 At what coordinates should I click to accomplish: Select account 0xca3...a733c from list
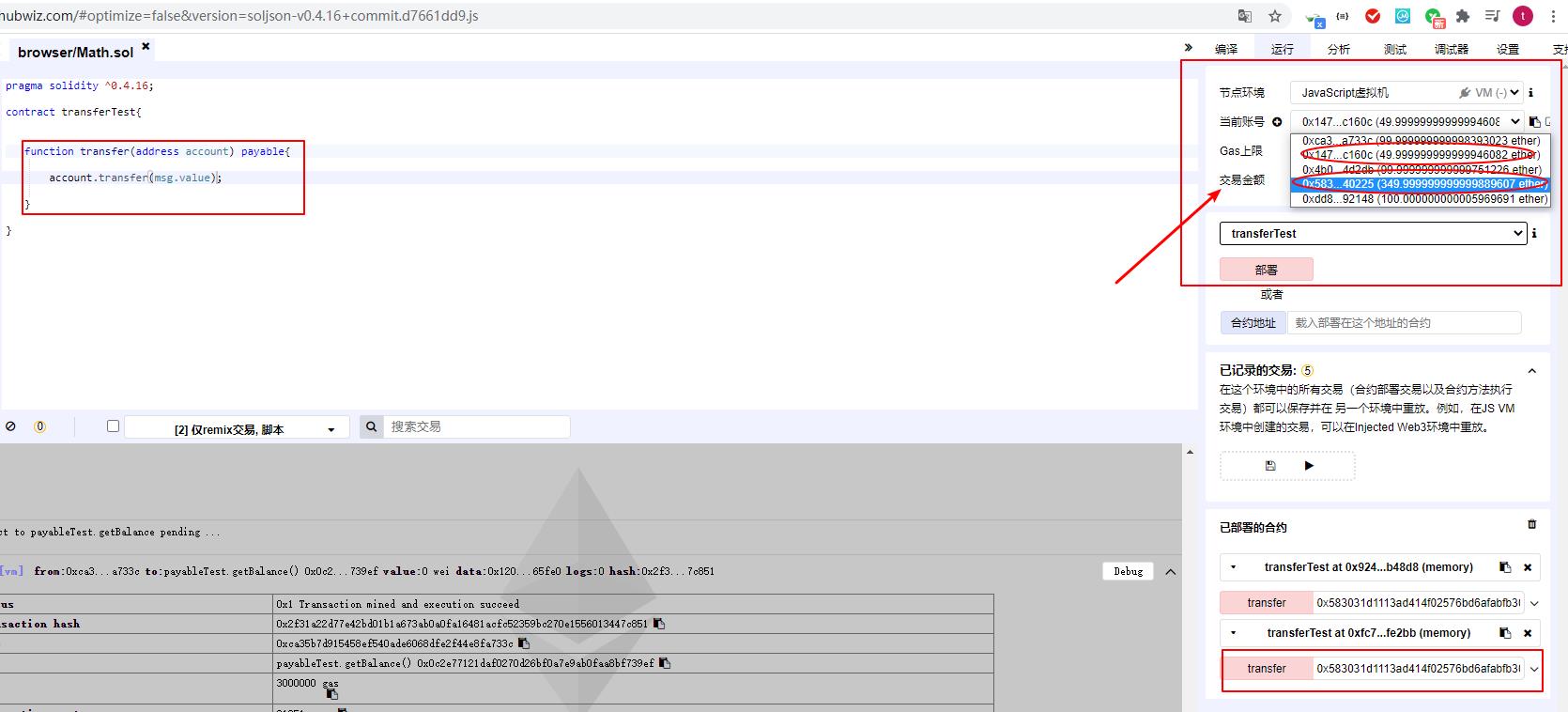pos(1421,141)
